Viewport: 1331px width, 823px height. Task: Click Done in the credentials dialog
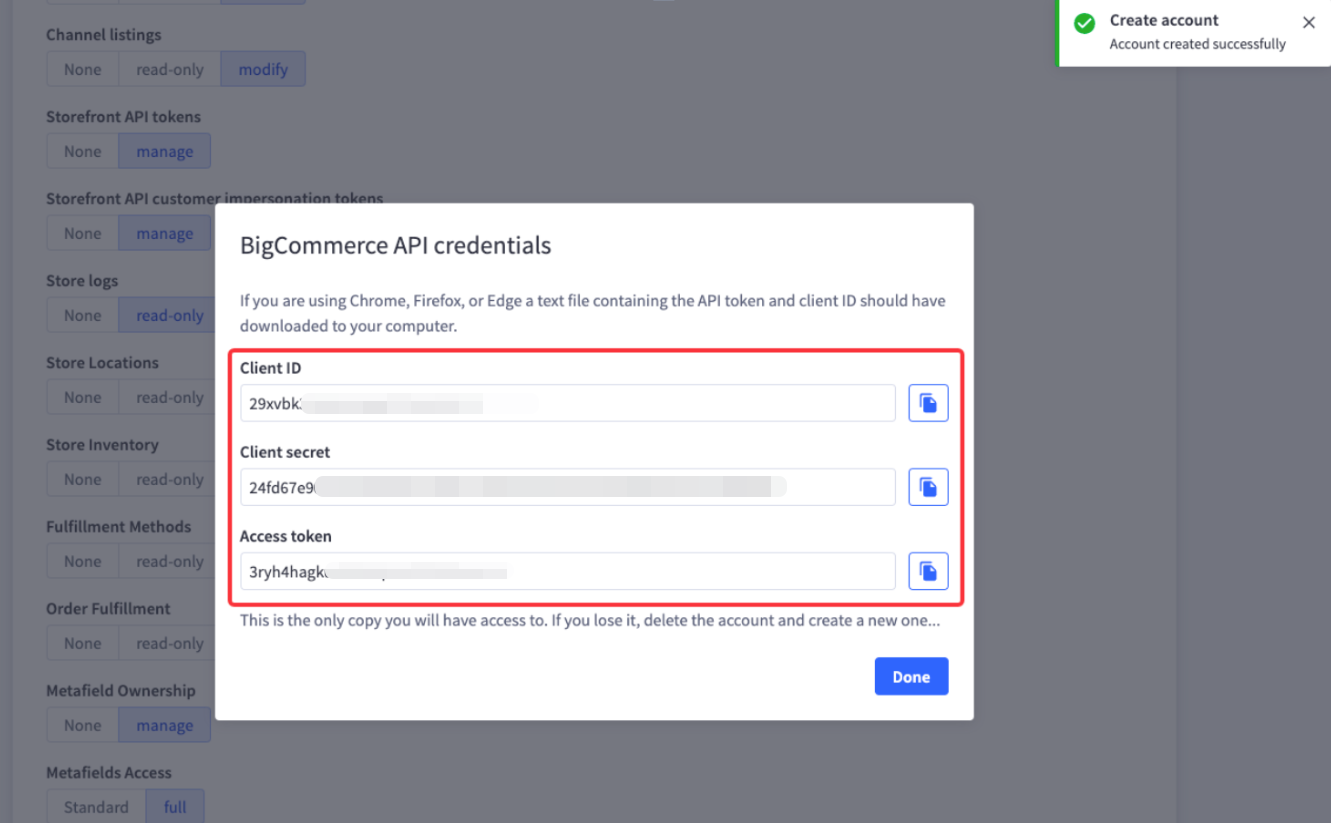click(x=911, y=677)
